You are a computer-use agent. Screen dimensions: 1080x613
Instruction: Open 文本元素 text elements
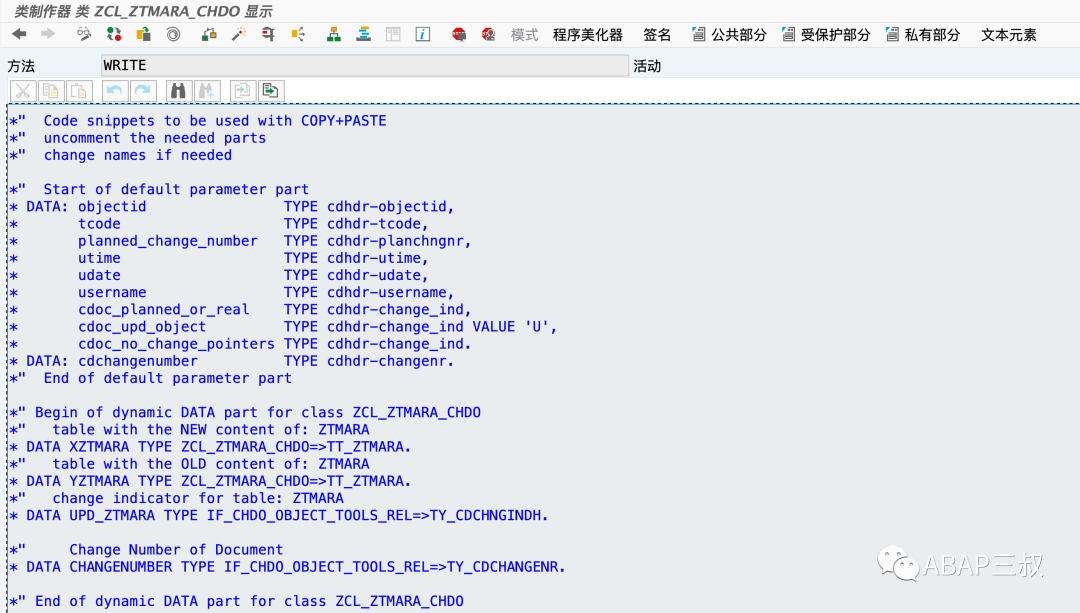click(x=1008, y=34)
